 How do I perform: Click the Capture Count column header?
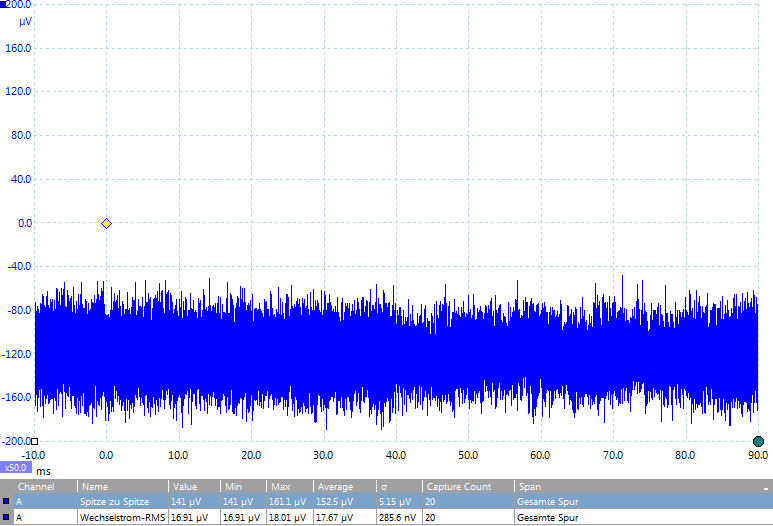click(468, 487)
